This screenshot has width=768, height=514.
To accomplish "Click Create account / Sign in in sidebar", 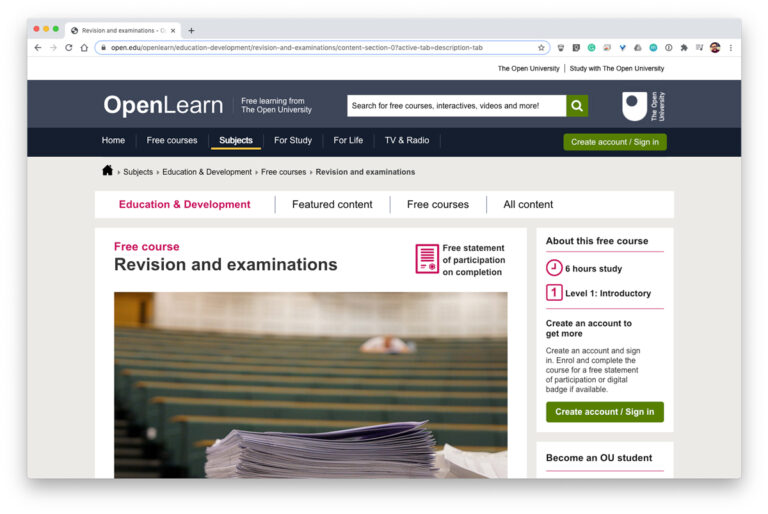I will [605, 412].
